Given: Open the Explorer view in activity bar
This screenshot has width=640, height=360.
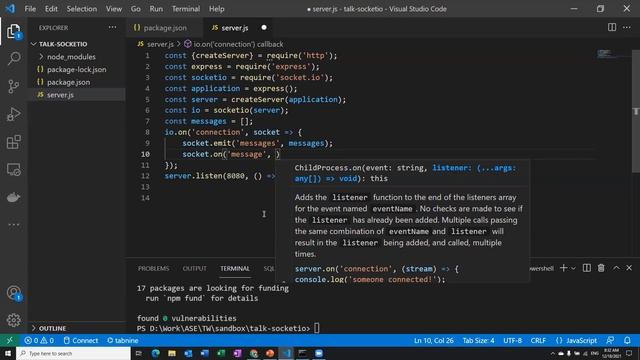Looking at the screenshot, I should (13, 31).
